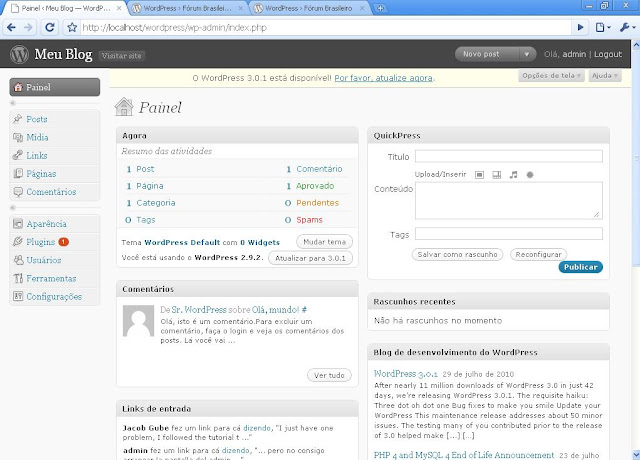Click in the QuickPress Conteúdo textarea
Viewport: 640px width, 460px height.
pyautogui.click(x=509, y=200)
